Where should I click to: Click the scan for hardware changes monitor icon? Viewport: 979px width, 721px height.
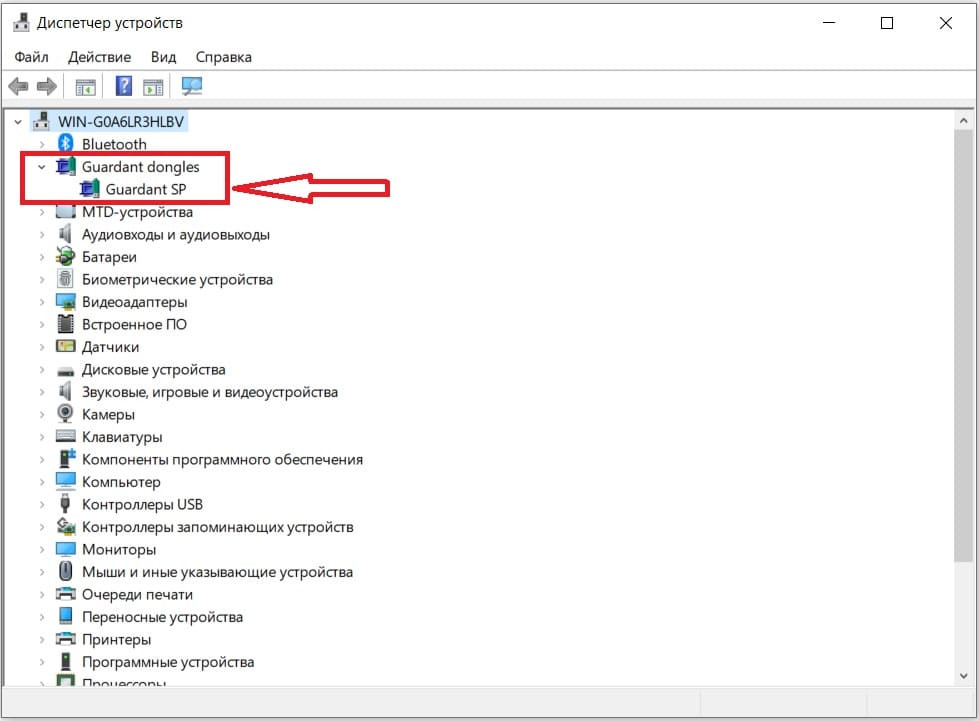point(192,87)
